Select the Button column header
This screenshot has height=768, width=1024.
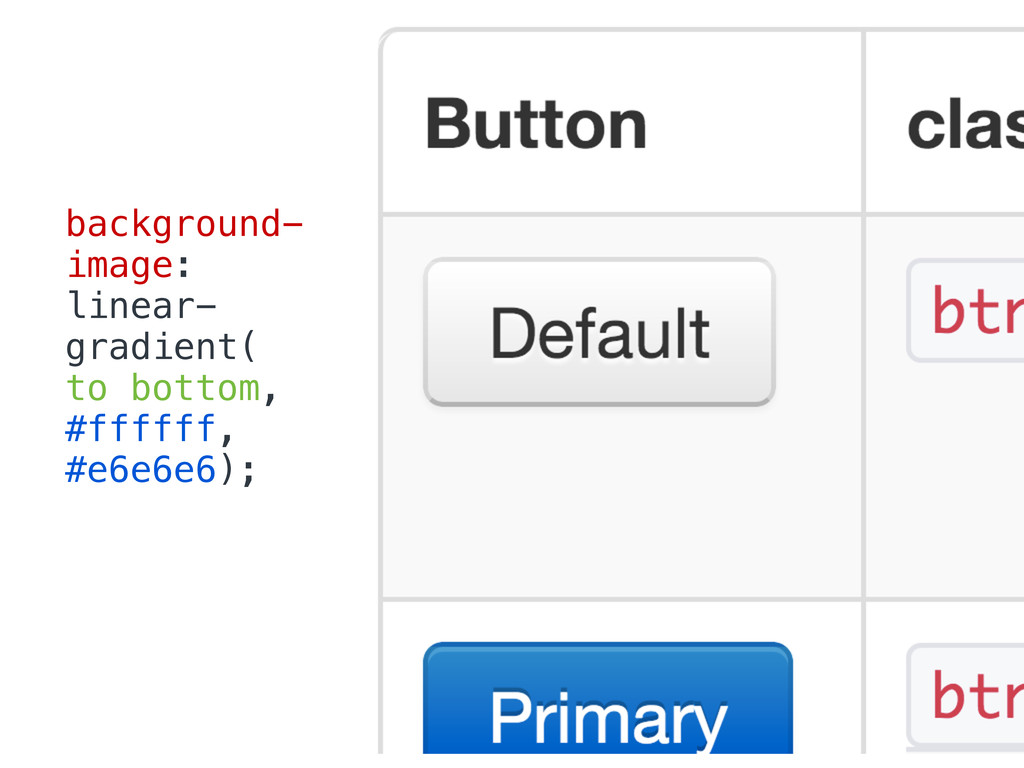pyautogui.click(x=536, y=124)
